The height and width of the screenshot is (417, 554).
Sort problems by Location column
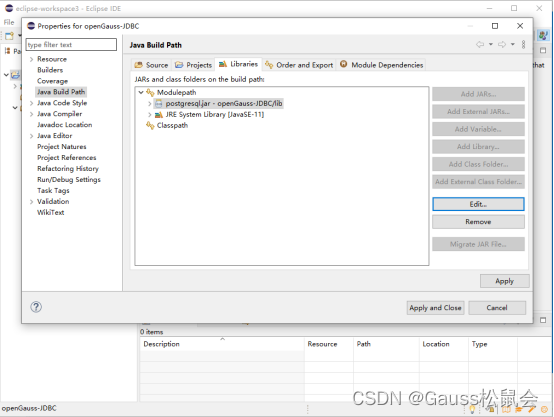click(444, 344)
